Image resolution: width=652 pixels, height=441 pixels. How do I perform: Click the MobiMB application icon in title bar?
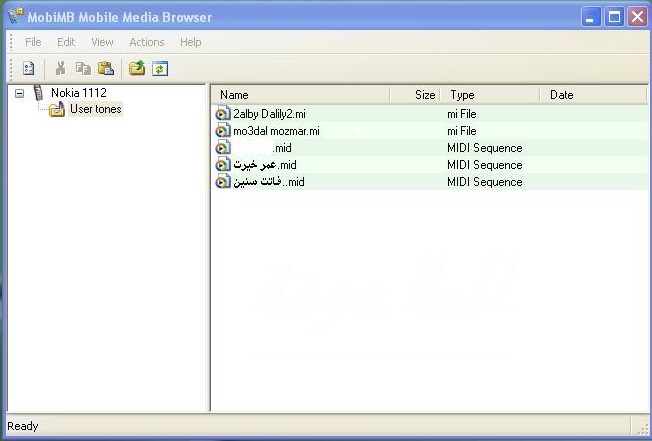pyautogui.click(x=16, y=16)
